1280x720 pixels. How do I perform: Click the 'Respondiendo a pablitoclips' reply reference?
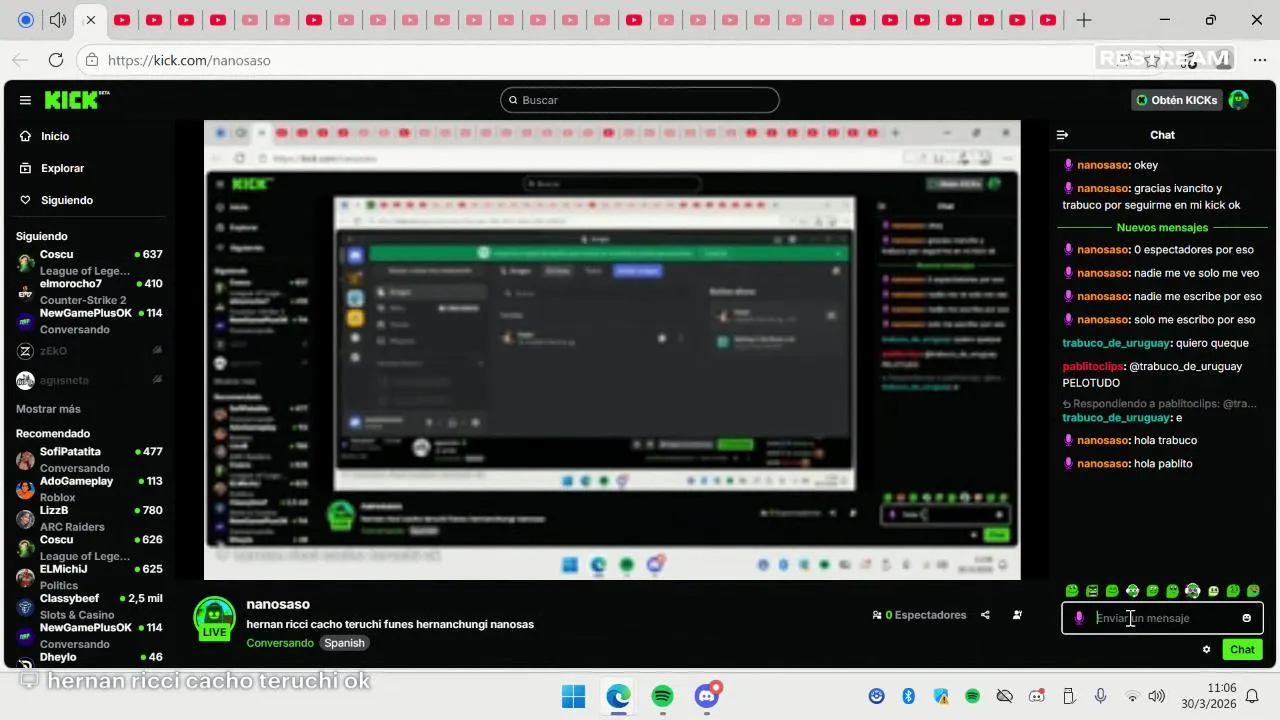pos(1159,403)
